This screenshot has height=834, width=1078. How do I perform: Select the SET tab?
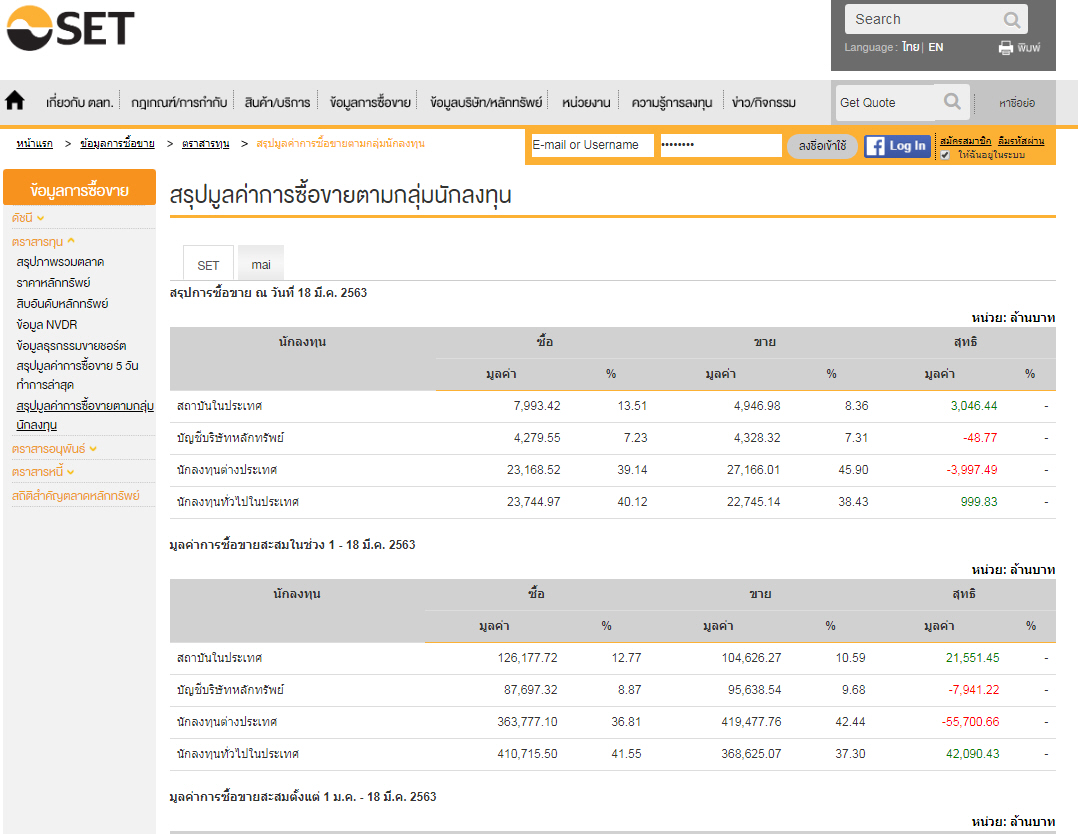pos(208,265)
